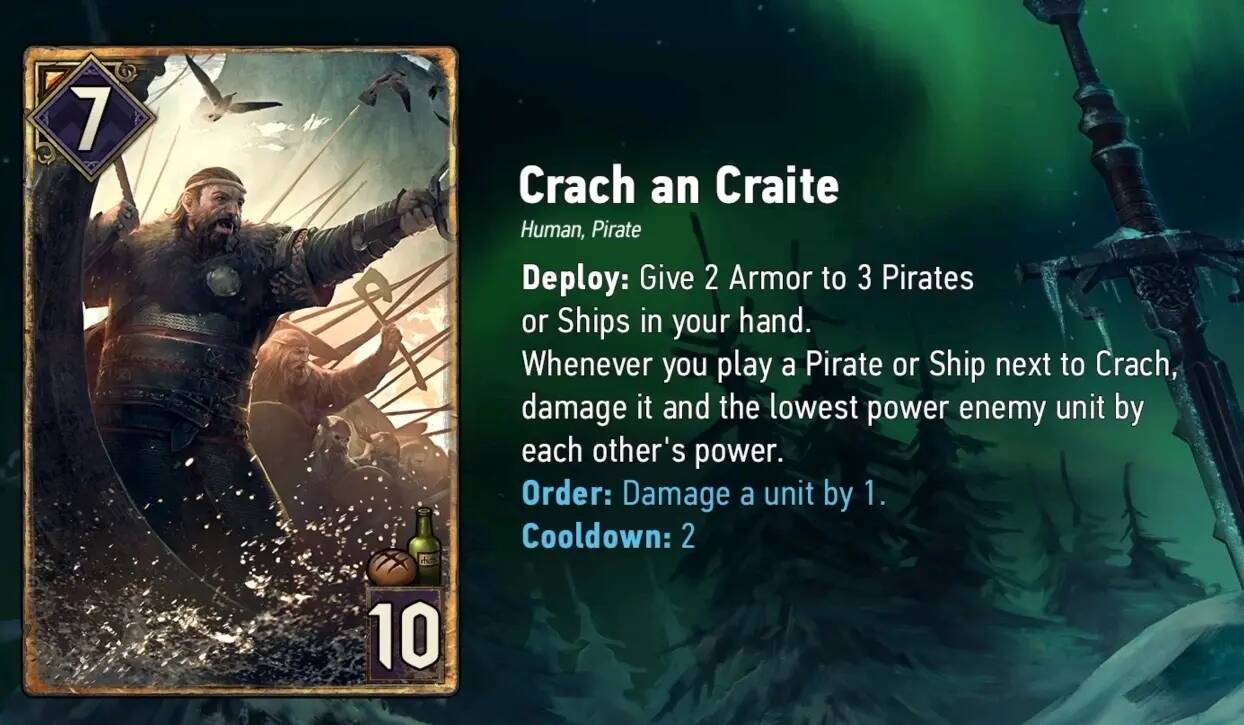Click the bread loaf icon
This screenshot has height=725, width=1244.
point(391,567)
